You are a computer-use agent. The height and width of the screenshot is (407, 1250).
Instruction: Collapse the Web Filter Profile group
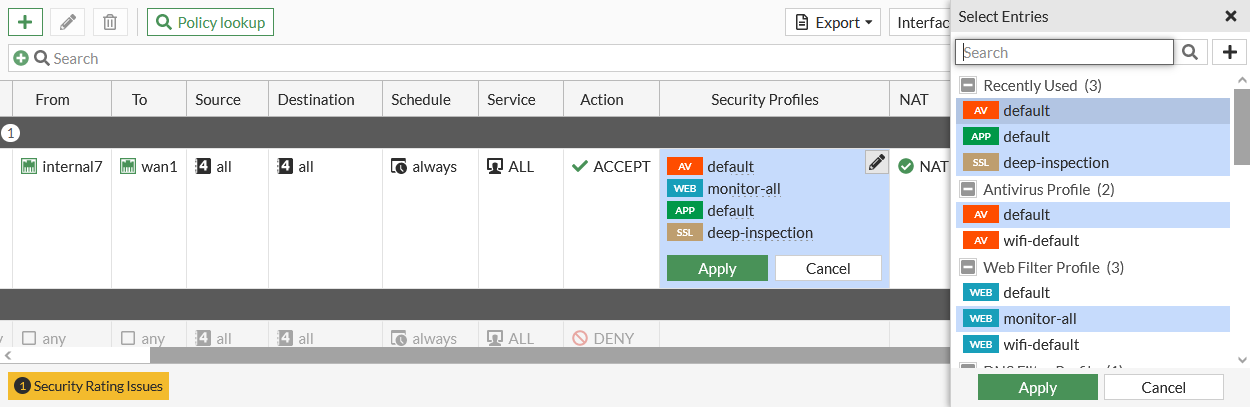(968, 268)
